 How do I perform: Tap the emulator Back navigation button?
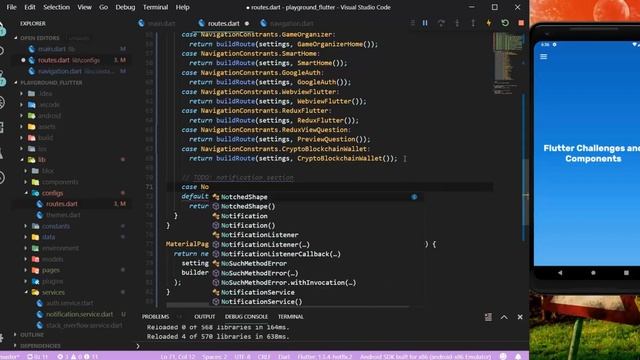pyautogui.click(x=560, y=273)
